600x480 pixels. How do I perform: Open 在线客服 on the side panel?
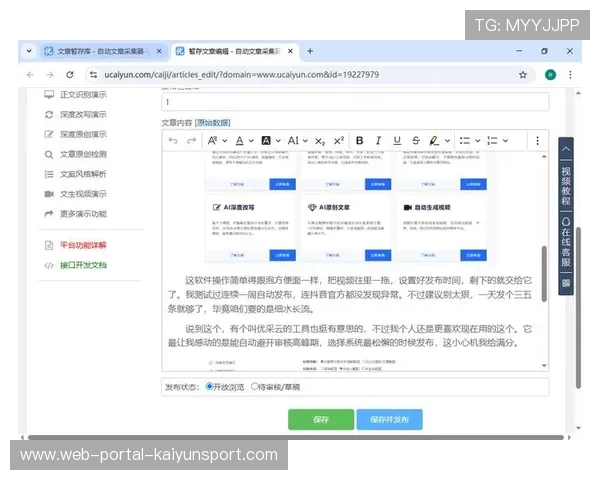click(566, 242)
